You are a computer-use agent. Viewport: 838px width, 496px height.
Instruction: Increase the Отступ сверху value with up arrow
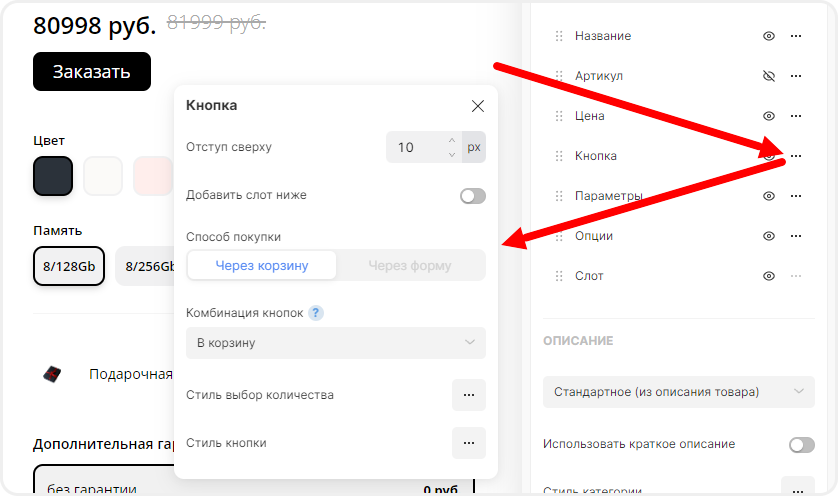tap(452, 140)
